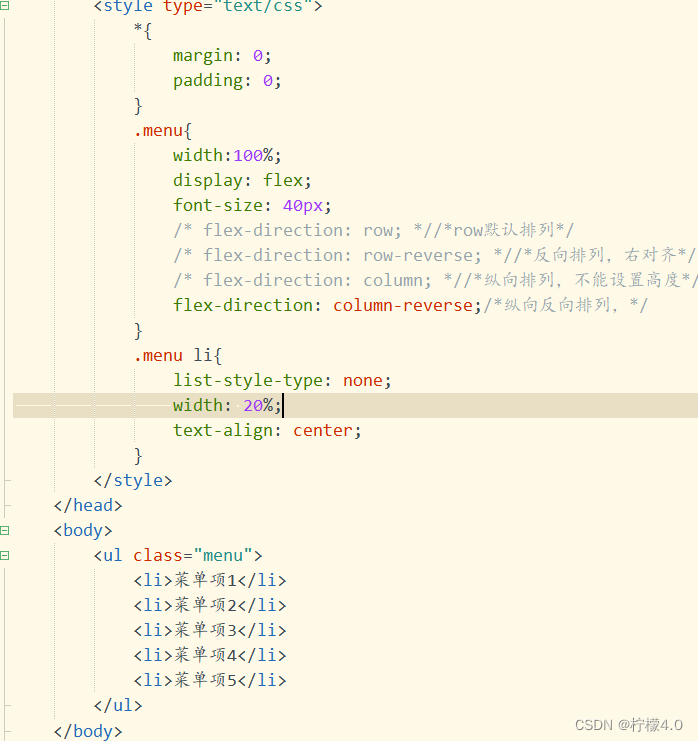Click the 'none' value of list-style-type
Viewport: 698px width, 741px height.
362,381
